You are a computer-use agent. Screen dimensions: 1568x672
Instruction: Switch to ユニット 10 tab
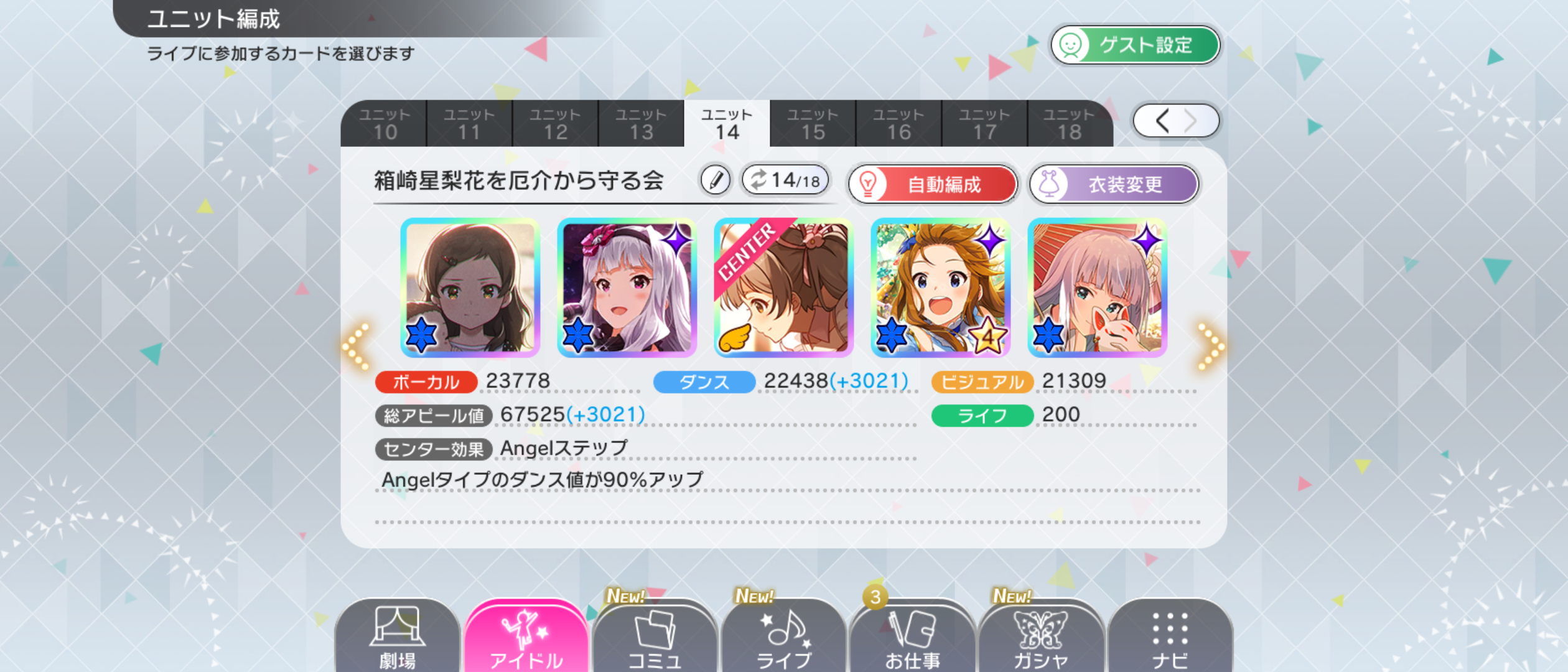(384, 123)
